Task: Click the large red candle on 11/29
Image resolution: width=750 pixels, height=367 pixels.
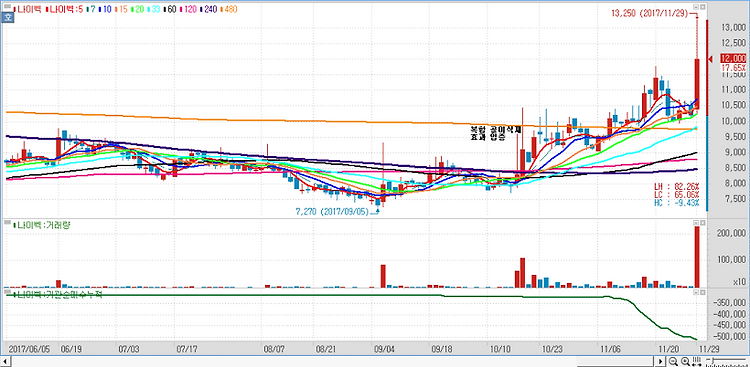Action: [697, 84]
